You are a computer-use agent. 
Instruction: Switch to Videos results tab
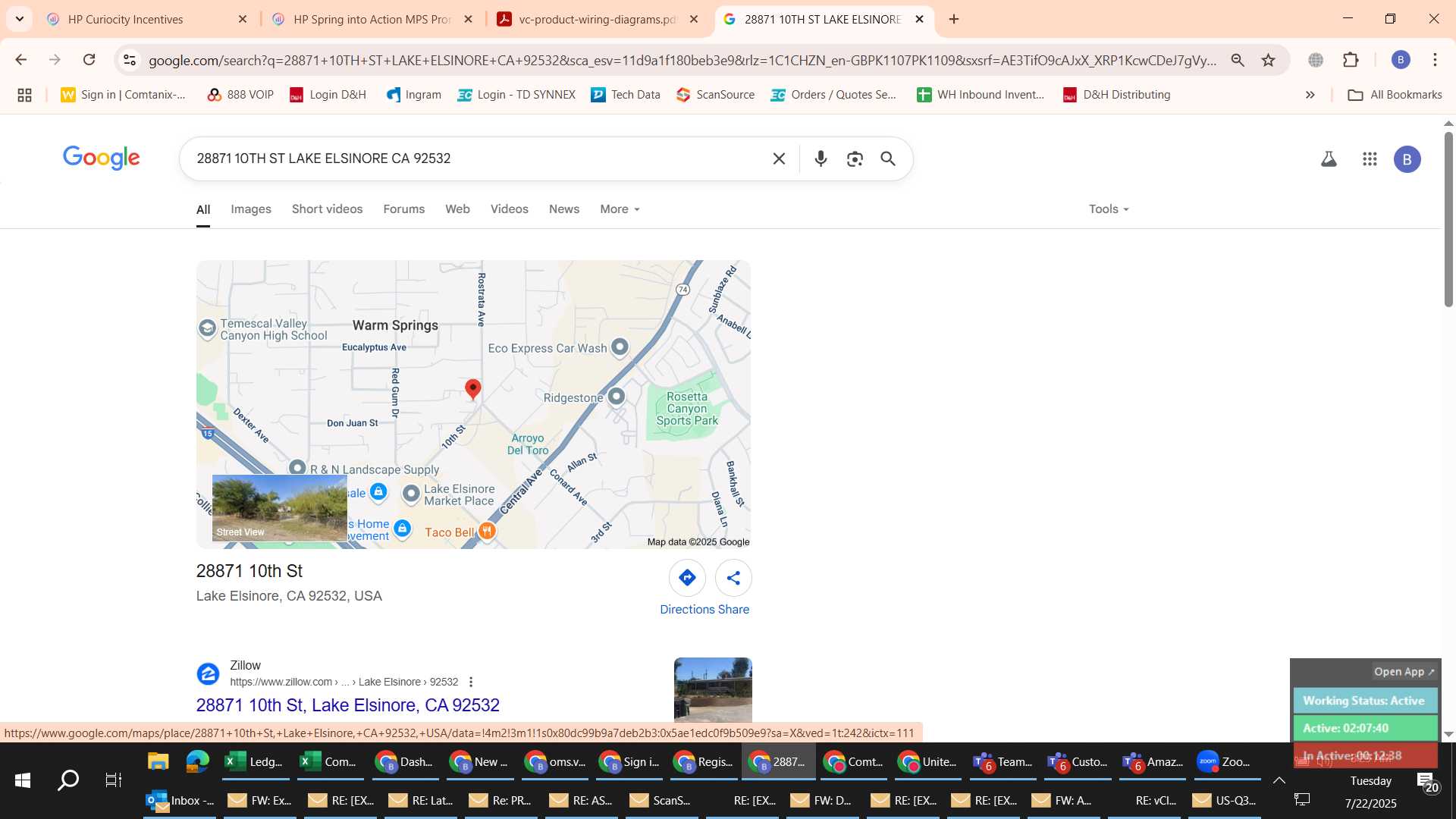pyautogui.click(x=509, y=209)
